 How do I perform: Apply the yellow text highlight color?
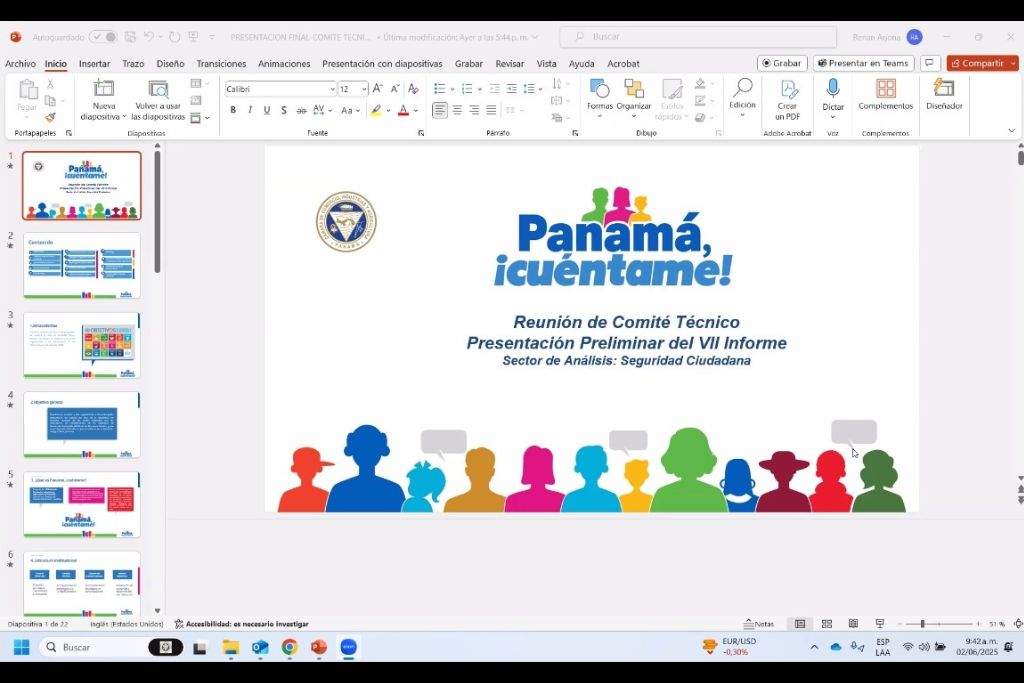point(376,110)
